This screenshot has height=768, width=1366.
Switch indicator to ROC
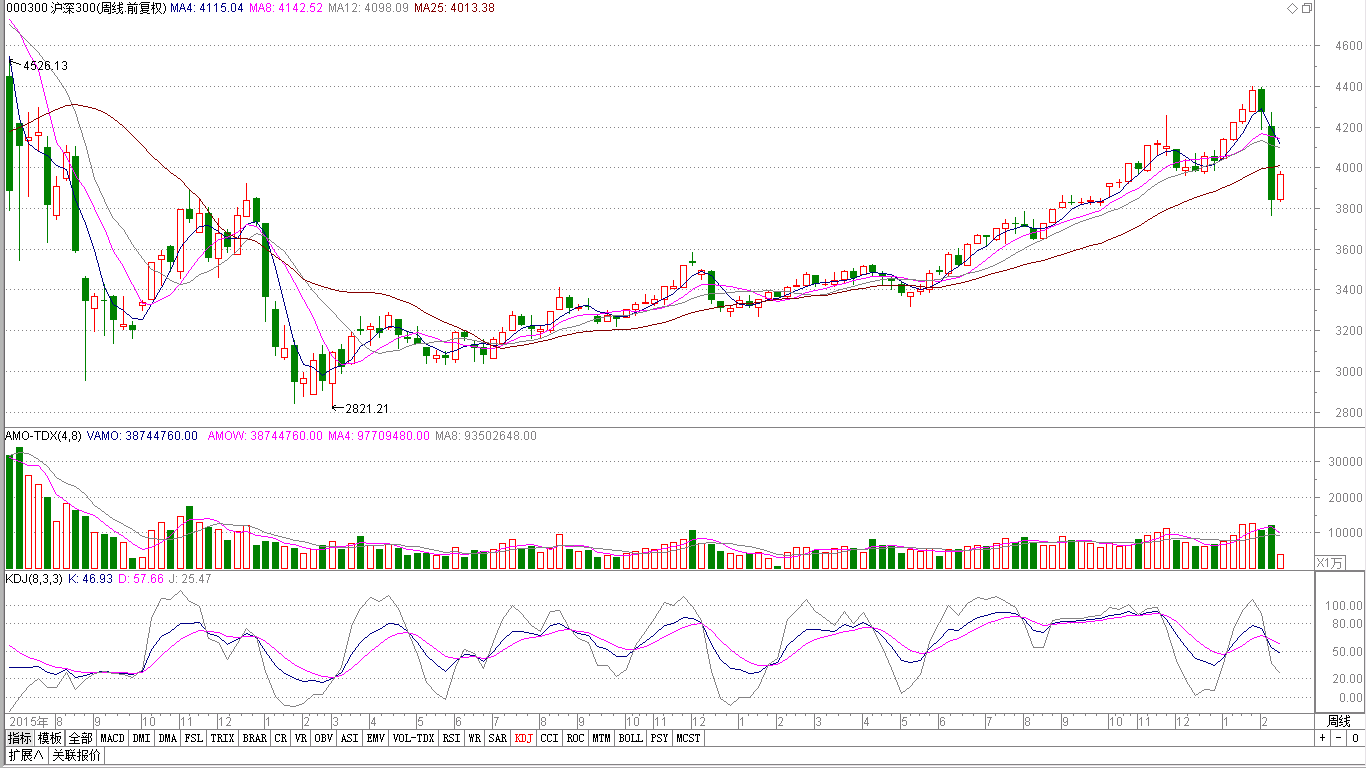(575, 738)
